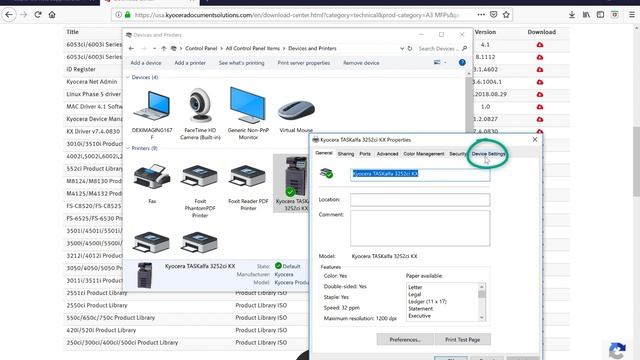Click the browser forward arrow

[x=24, y=15]
